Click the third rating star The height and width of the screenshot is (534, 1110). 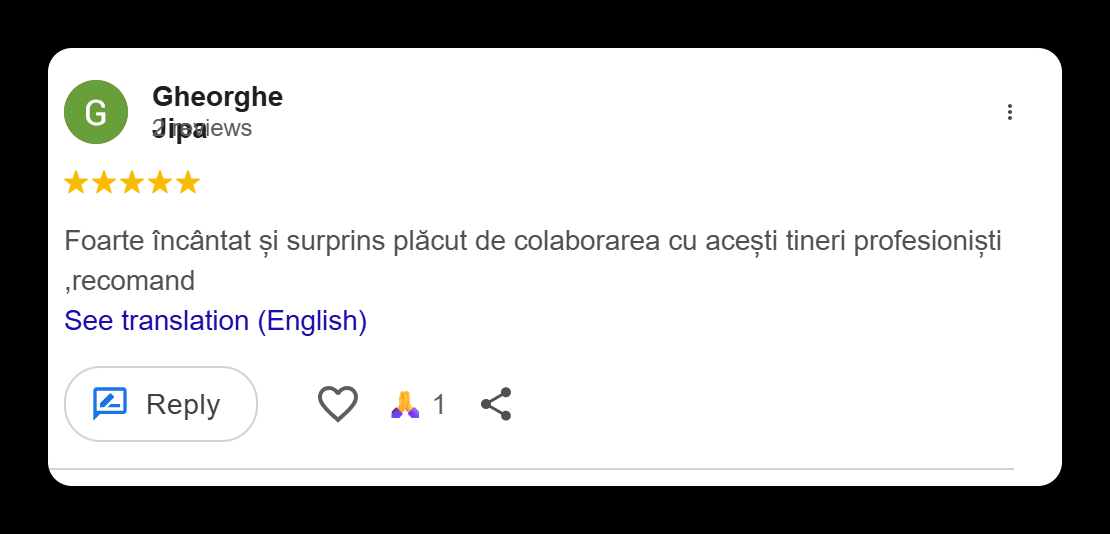pos(132,183)
